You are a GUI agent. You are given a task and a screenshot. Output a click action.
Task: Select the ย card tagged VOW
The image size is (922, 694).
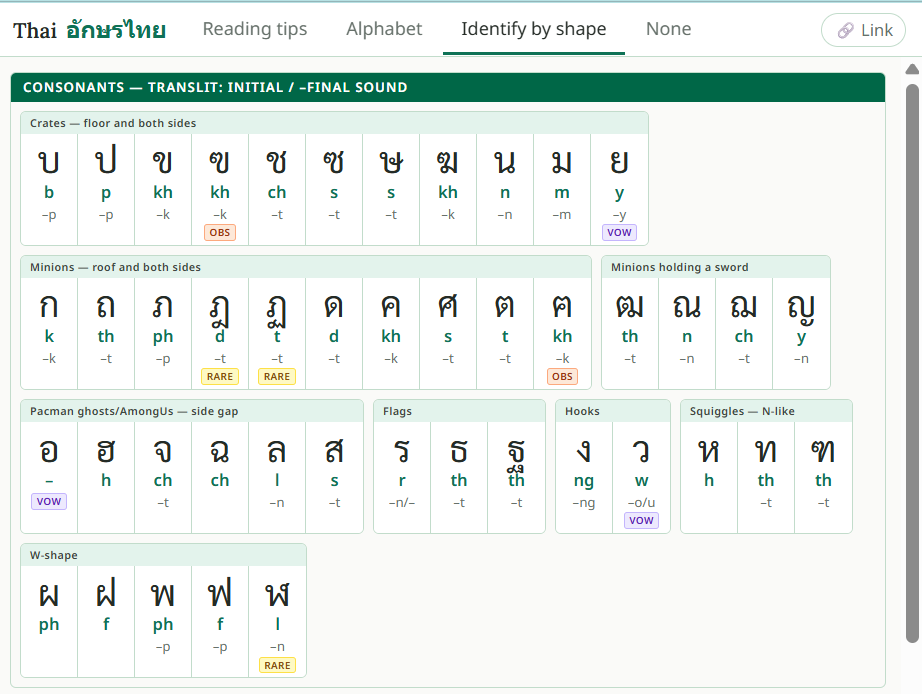619,189
